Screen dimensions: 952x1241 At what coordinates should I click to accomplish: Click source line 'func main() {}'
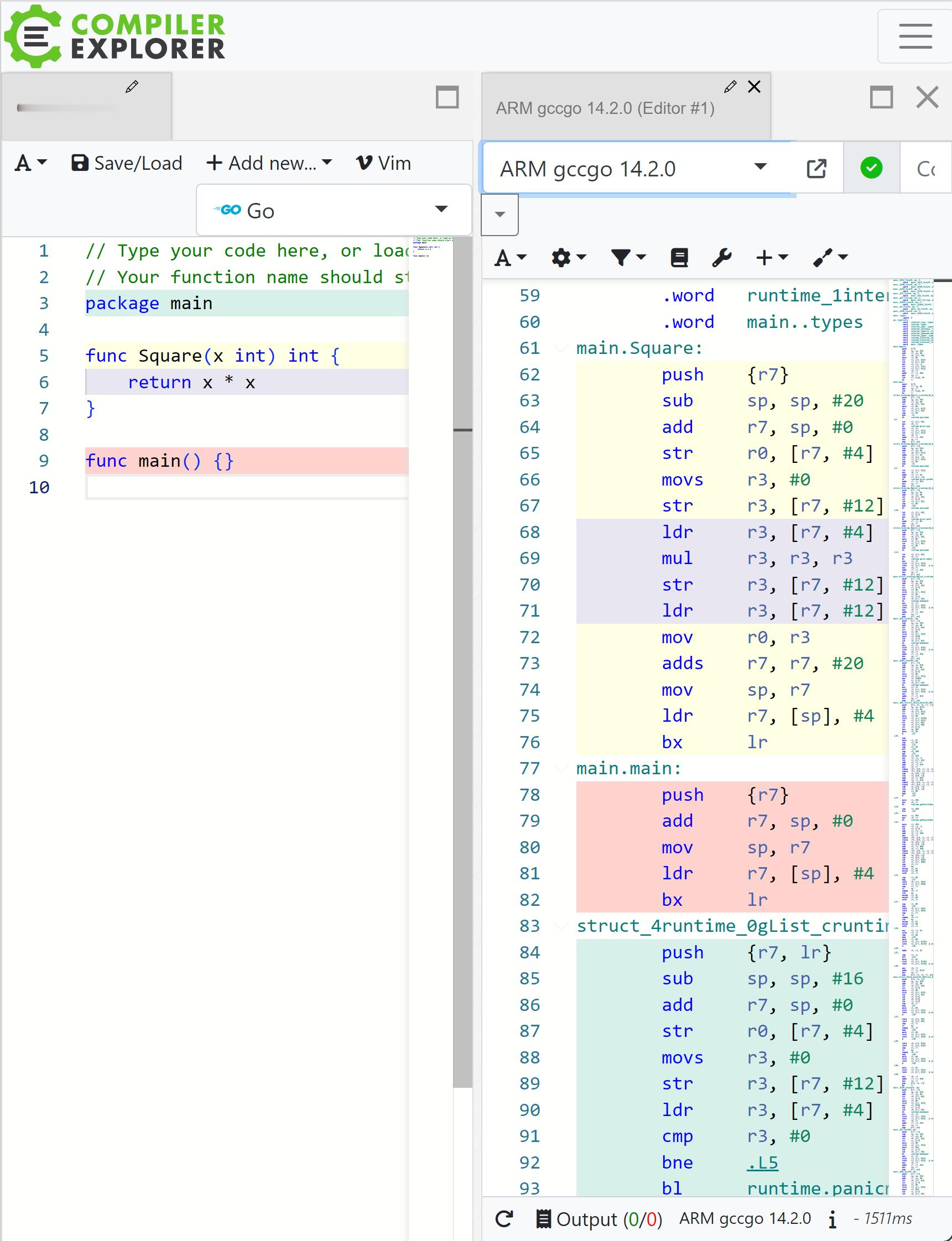(247, 461)
